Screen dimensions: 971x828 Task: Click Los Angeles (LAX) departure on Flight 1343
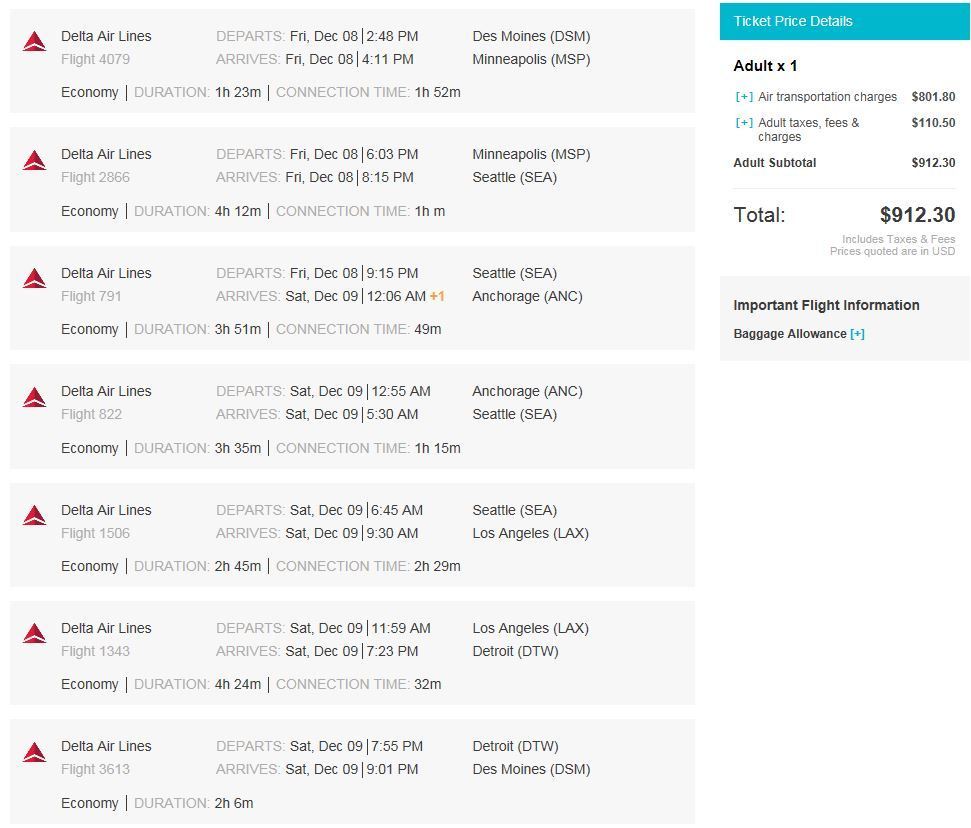530,628
